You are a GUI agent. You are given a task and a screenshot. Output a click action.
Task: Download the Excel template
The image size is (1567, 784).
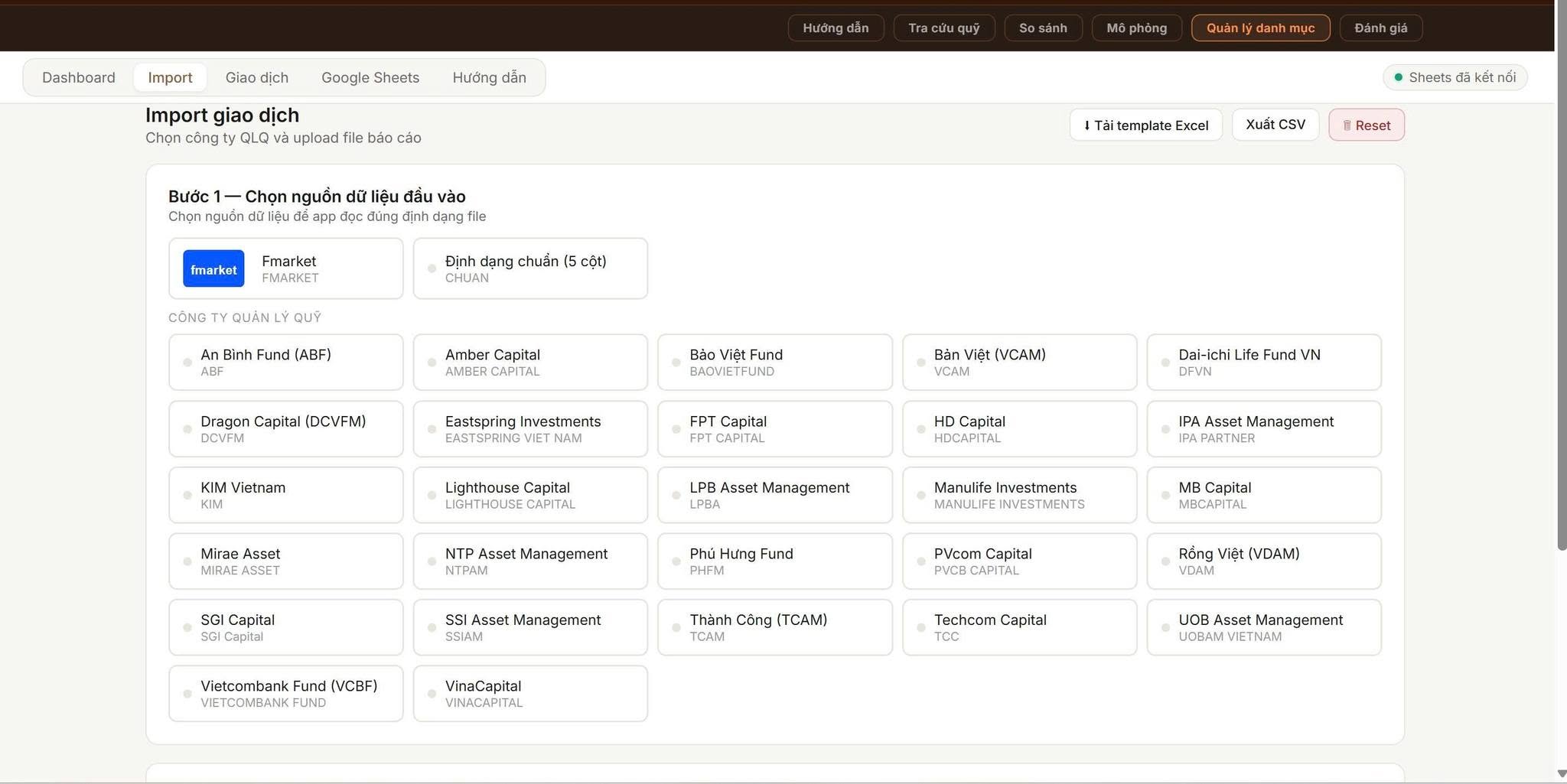[x=1145, y=125]
